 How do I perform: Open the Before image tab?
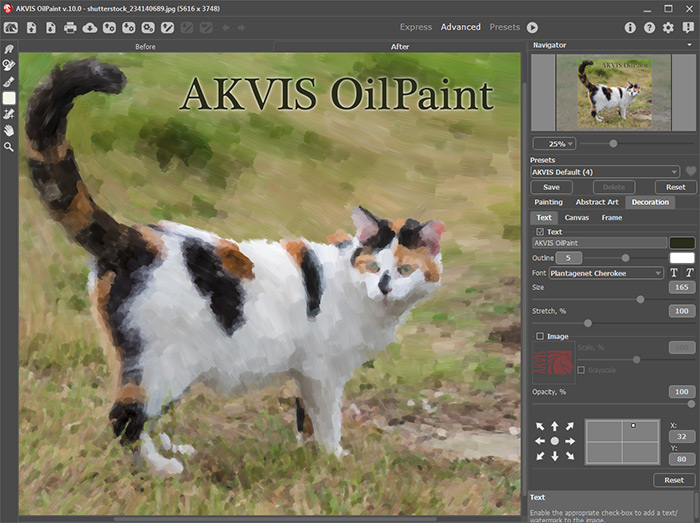145,47
